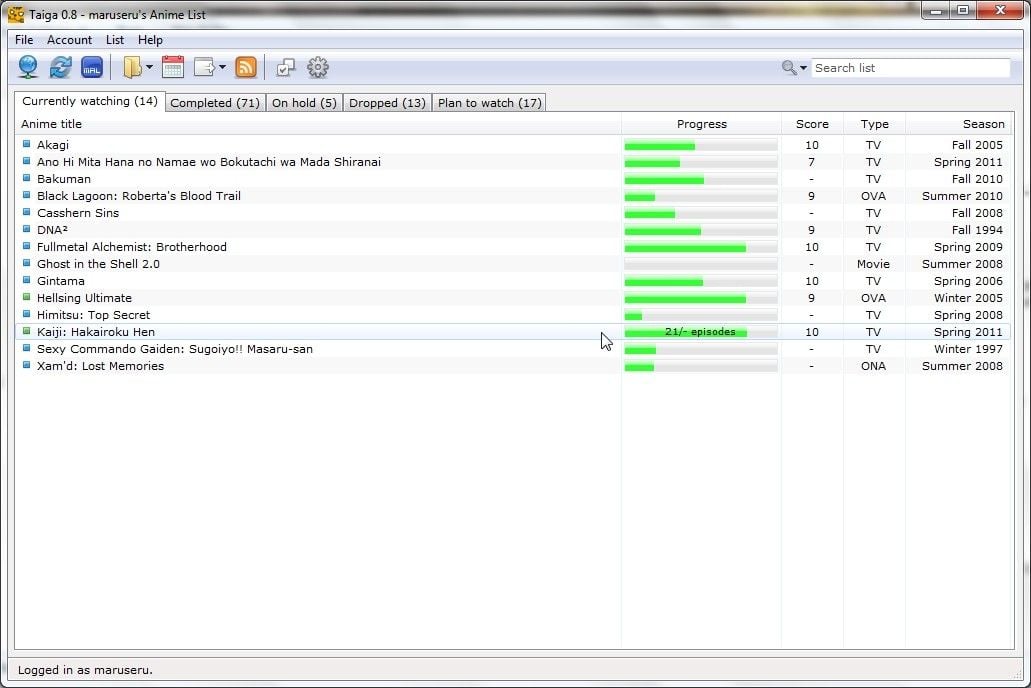Click the empty progress bar for Ghost in the Shell 2.0

tap(701, 264)
